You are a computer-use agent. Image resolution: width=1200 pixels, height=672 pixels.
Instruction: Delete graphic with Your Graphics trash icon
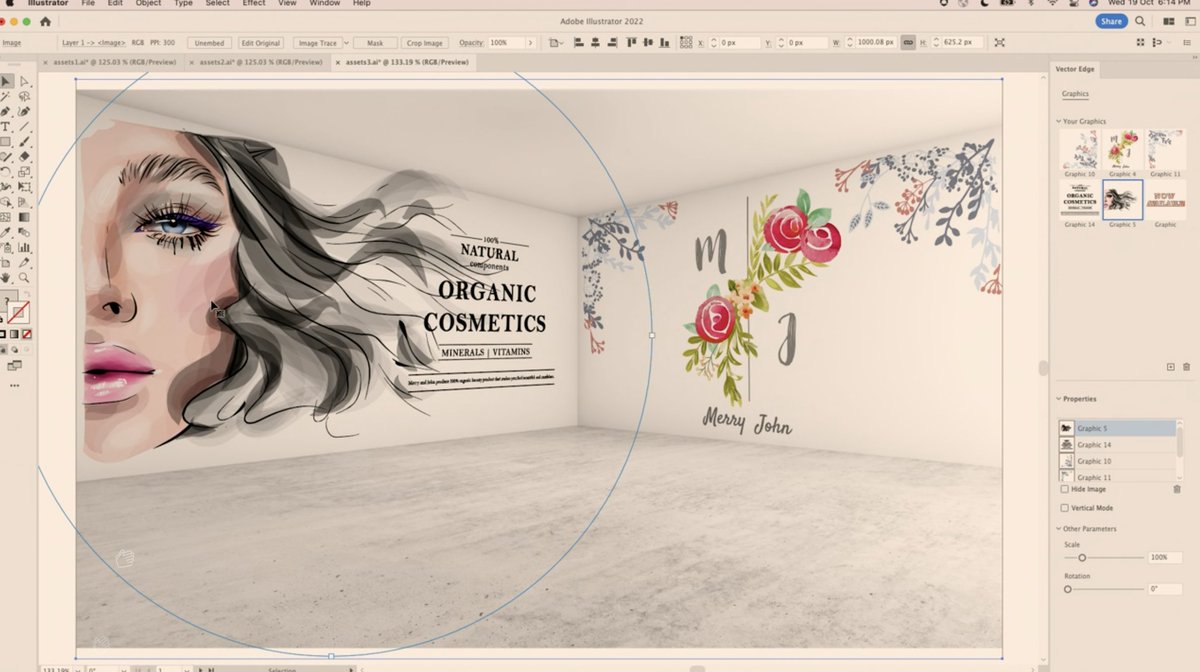(1187, 367)
